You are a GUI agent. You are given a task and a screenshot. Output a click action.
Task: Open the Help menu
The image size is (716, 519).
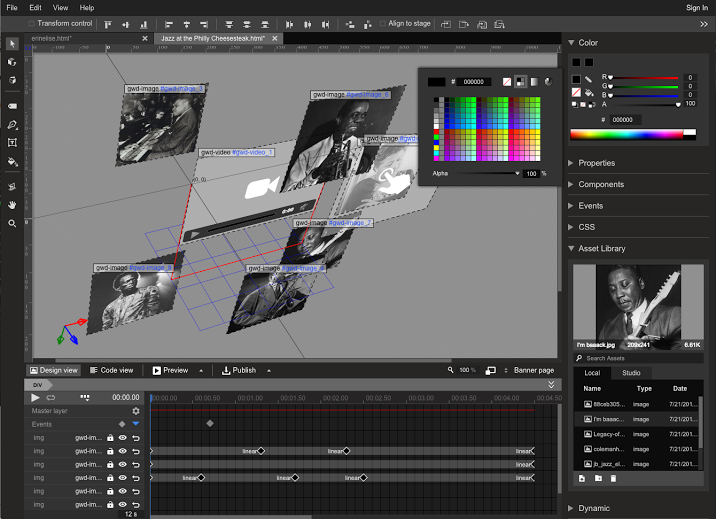pyautogui.click(x=87, y=8)
